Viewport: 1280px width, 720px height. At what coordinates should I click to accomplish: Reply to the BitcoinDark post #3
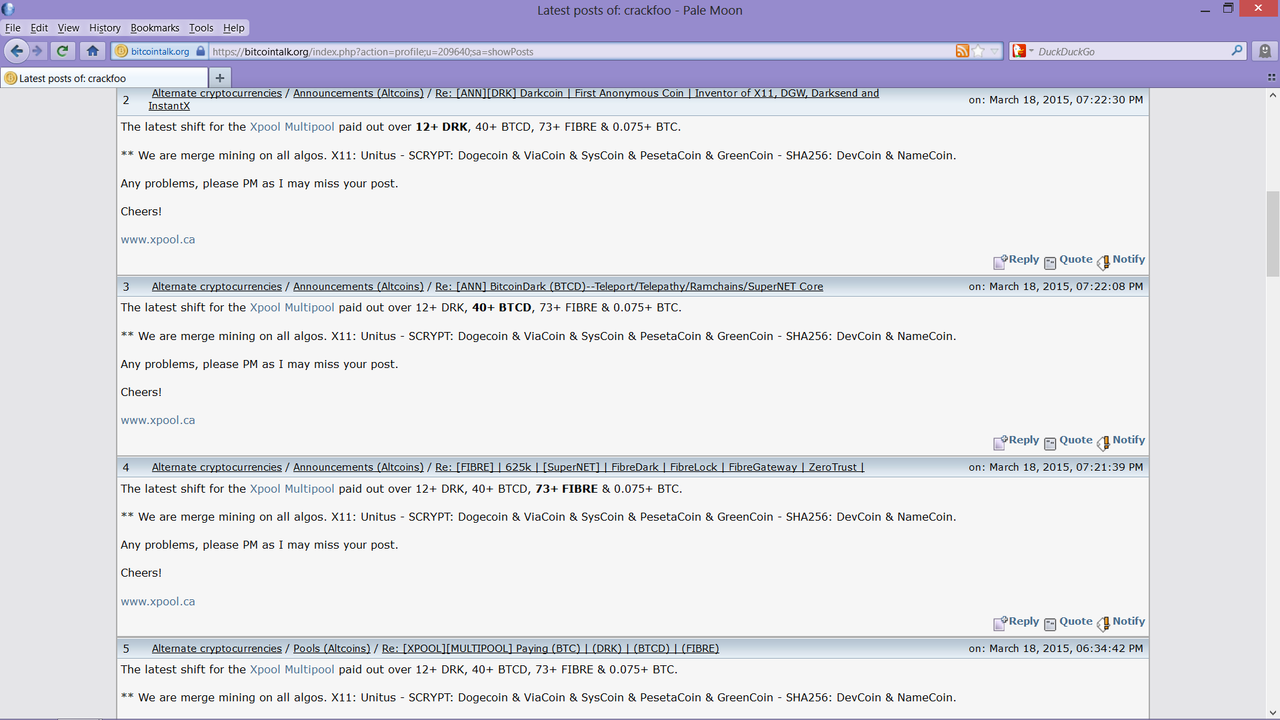pos(1016,441)
